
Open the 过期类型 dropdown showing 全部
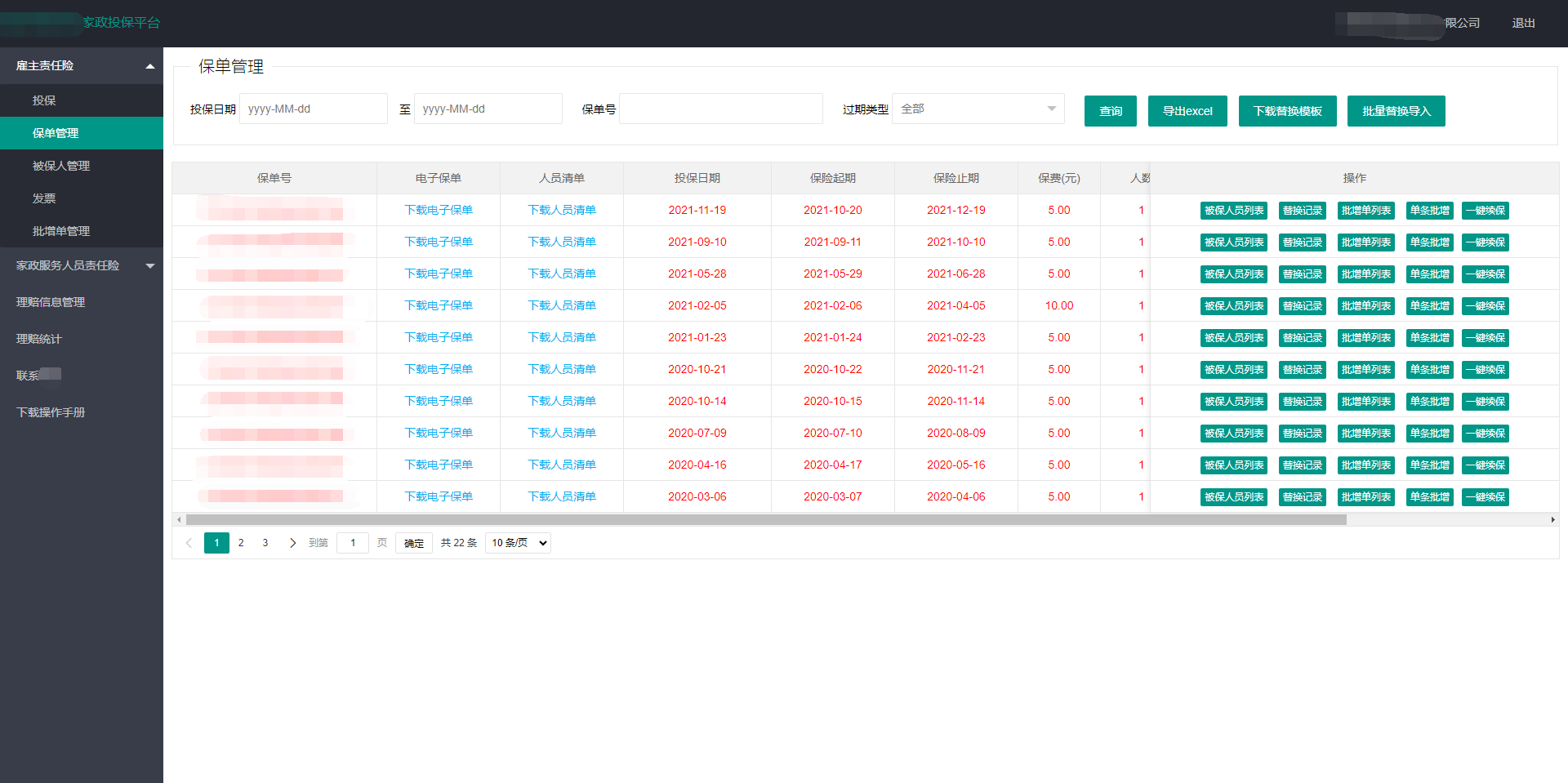pos(978,109)
